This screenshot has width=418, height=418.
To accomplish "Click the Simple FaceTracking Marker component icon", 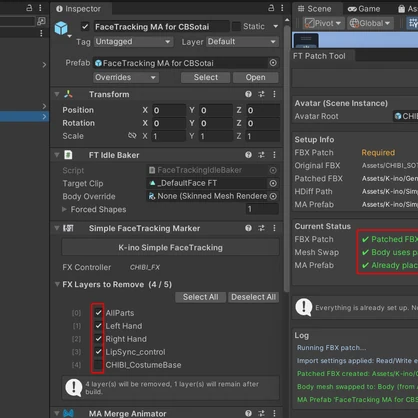I will coord(68,228).
